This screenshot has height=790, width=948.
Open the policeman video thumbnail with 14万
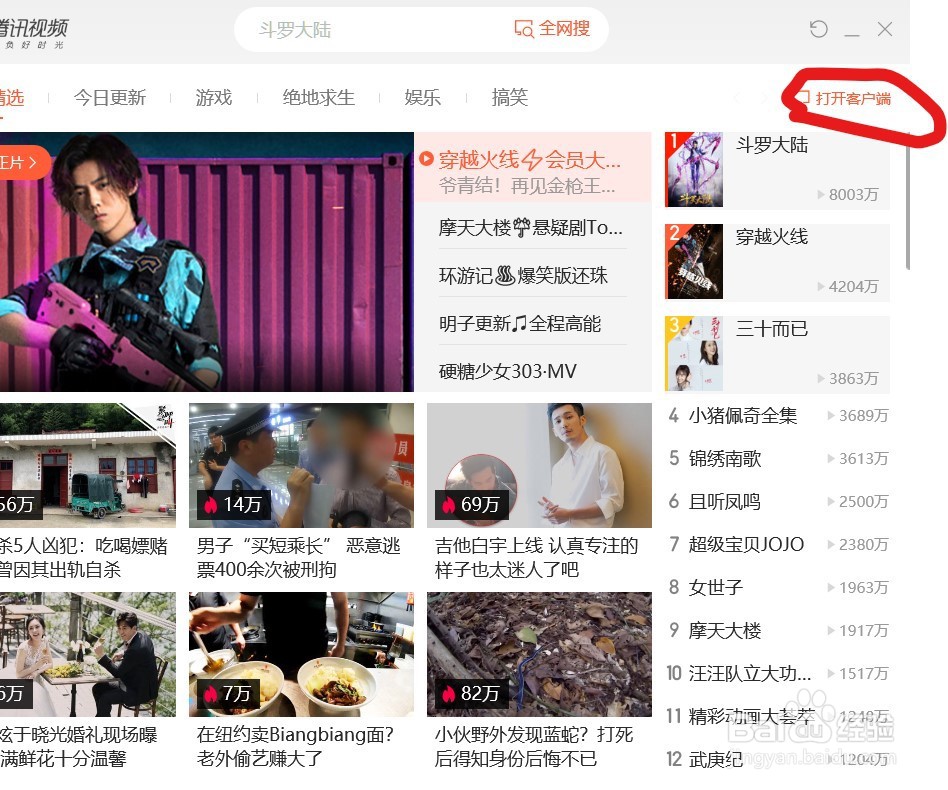[301, 465]
